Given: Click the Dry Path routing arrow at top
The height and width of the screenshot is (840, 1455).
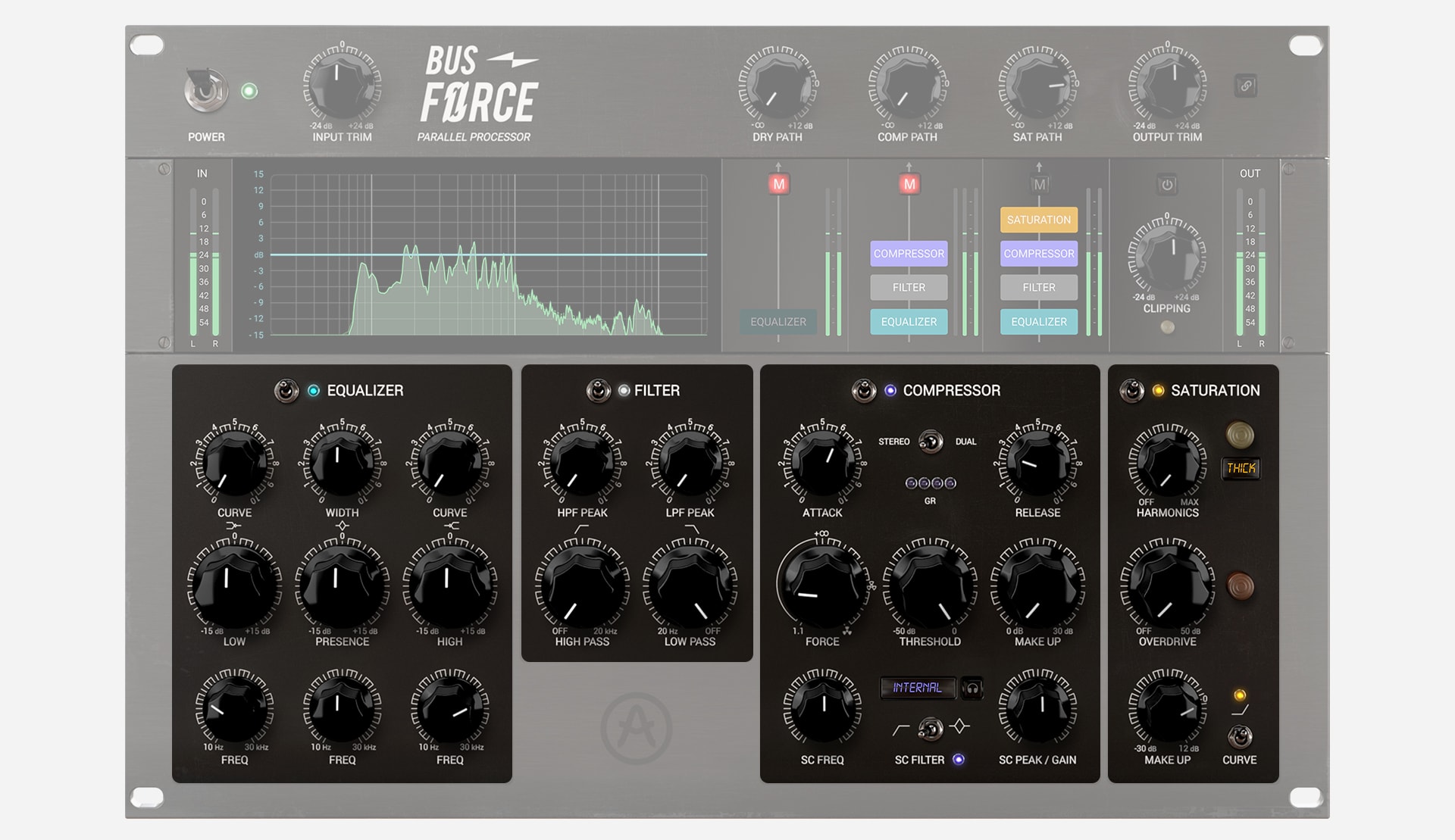Looking at the screenshot, I should coord(778,167).
